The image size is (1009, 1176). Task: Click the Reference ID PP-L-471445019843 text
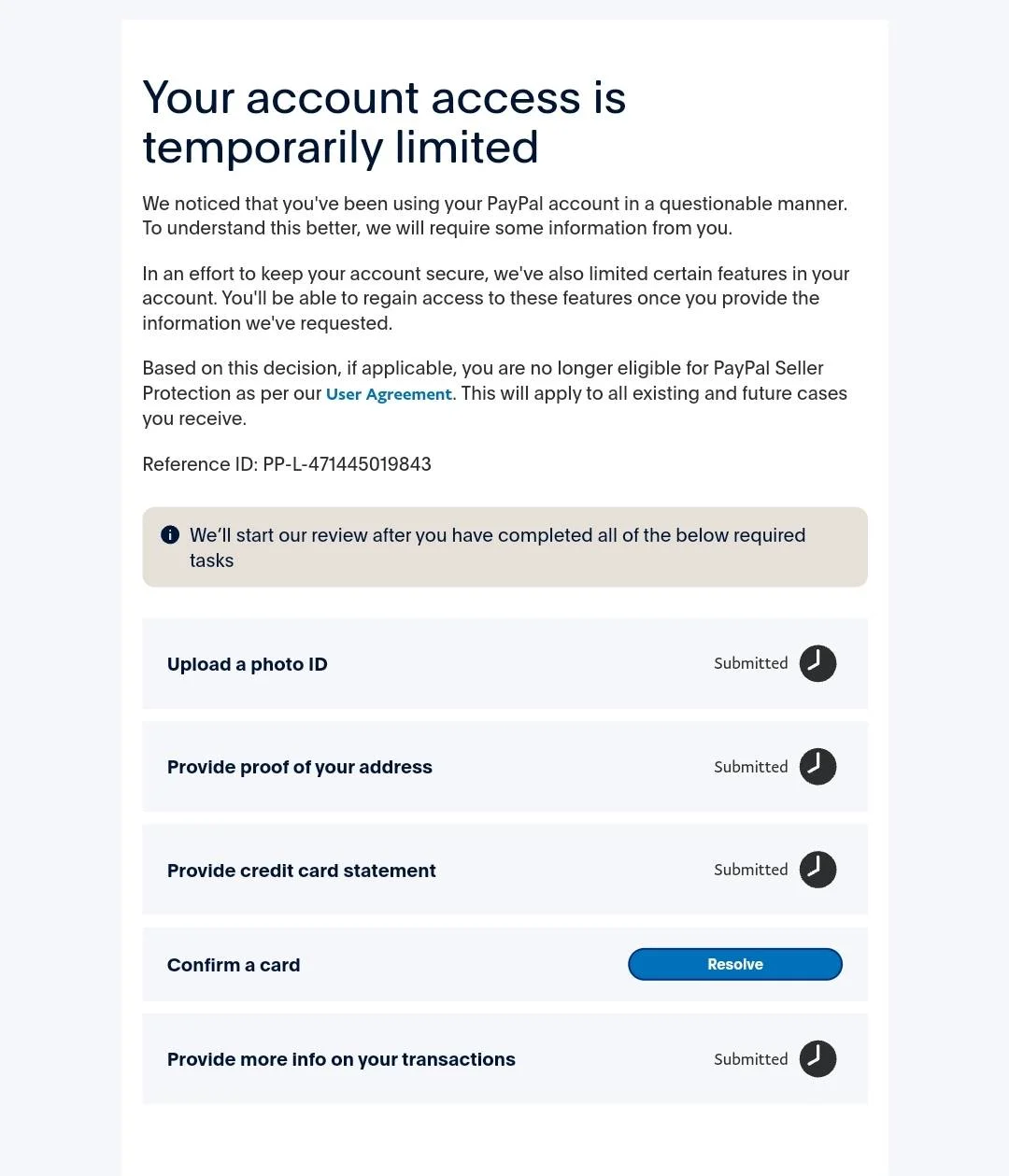287,464
